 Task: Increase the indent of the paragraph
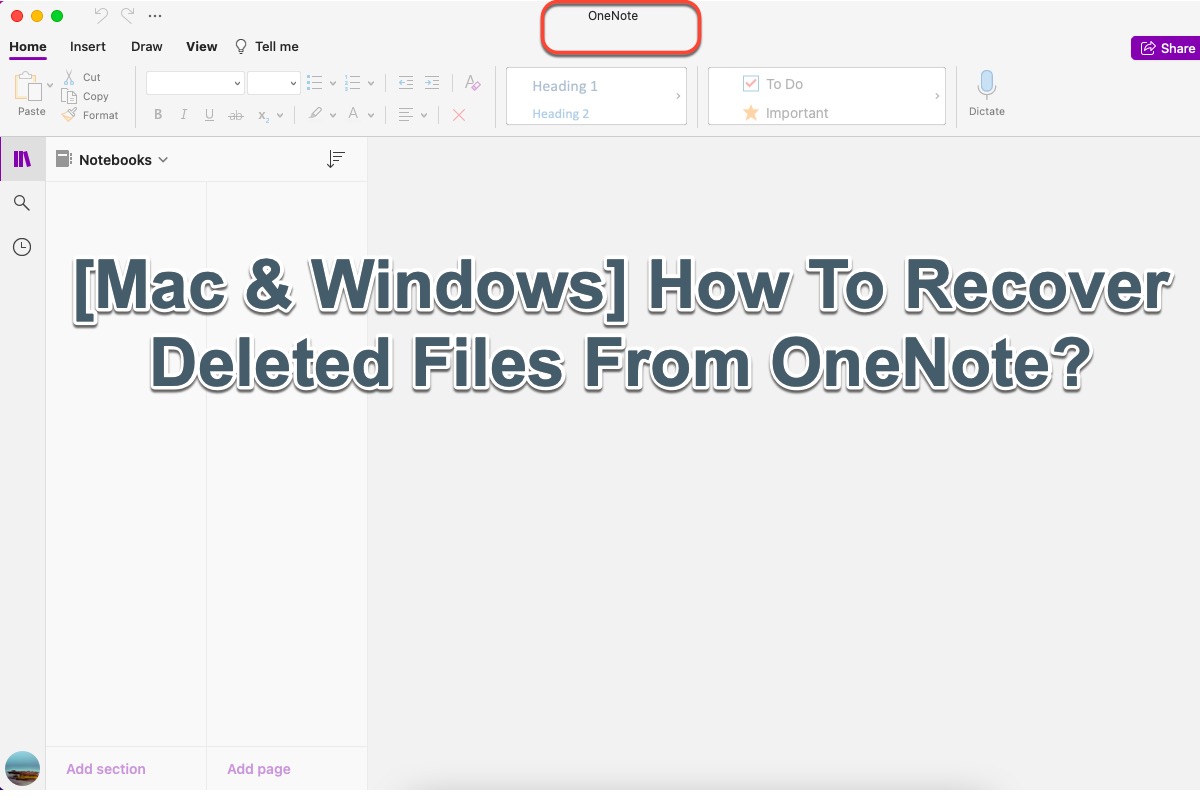432,84
